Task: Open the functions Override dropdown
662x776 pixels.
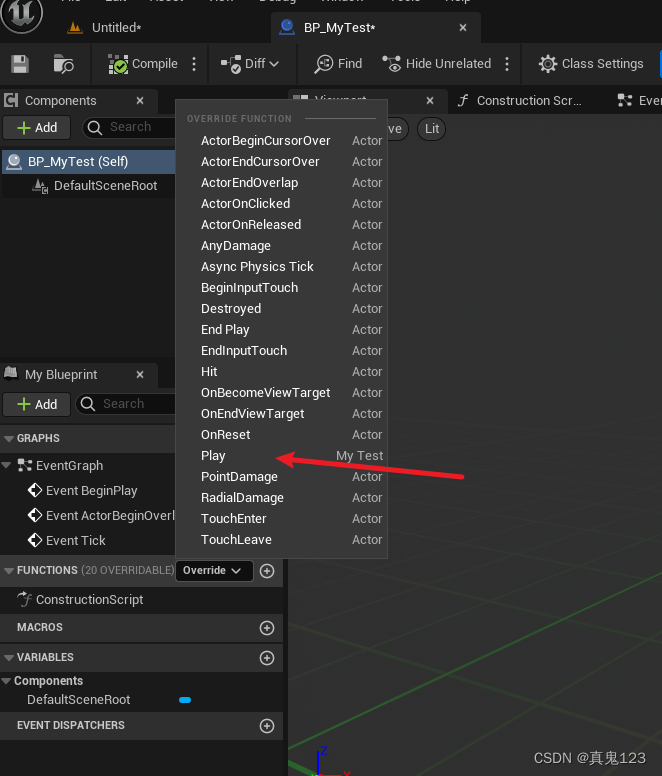Action: pyautogui.click(x=212, y=571)
